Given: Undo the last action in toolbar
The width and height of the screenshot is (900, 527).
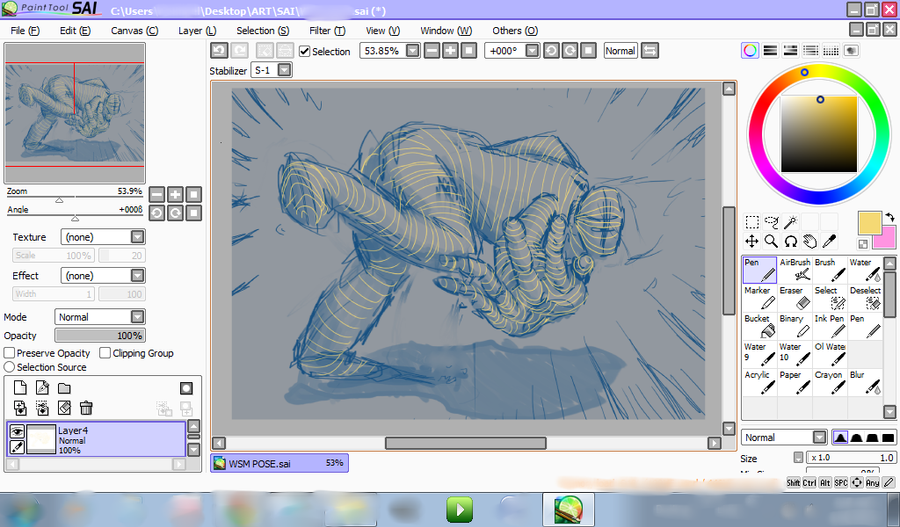Looking at the screenshot, I should coord(219,51).
